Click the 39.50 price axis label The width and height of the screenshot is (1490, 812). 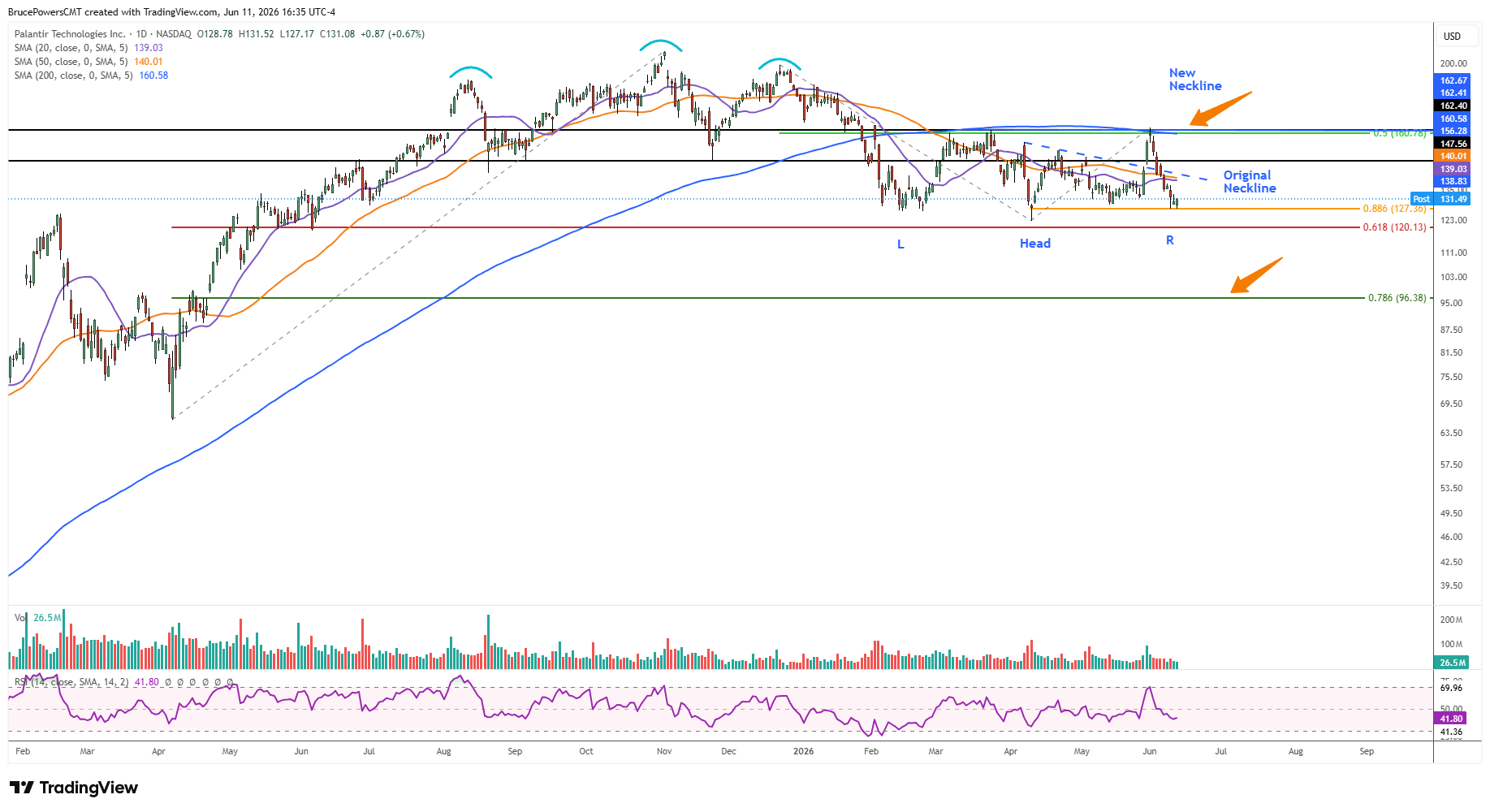point(1452,585)
